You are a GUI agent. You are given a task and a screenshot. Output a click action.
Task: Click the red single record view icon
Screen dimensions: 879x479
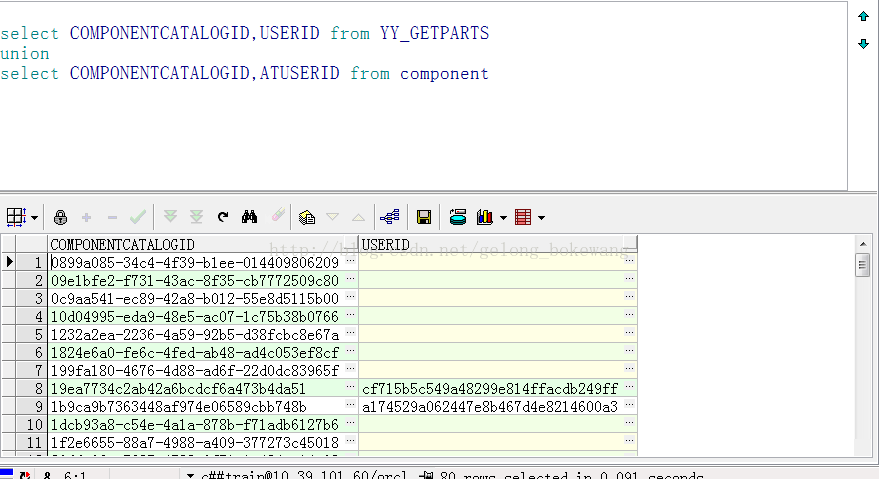(523, 217)
